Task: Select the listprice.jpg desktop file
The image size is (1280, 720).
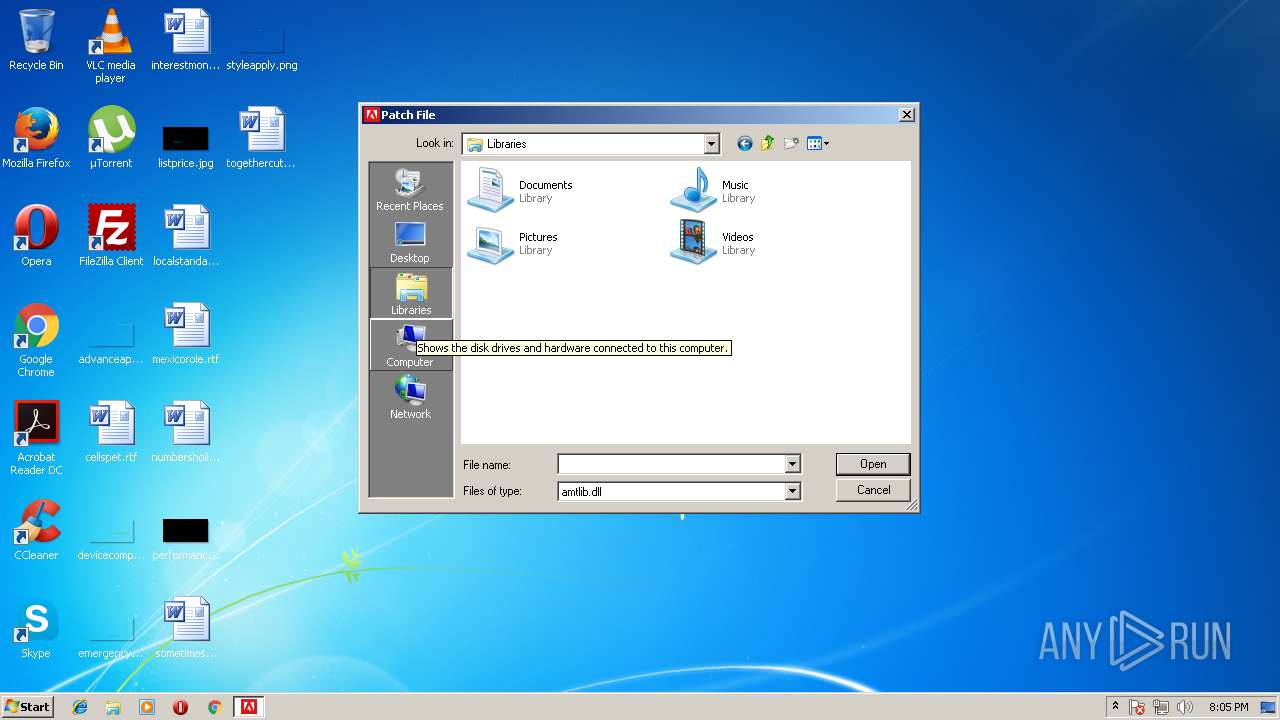Action: point(185,146)
